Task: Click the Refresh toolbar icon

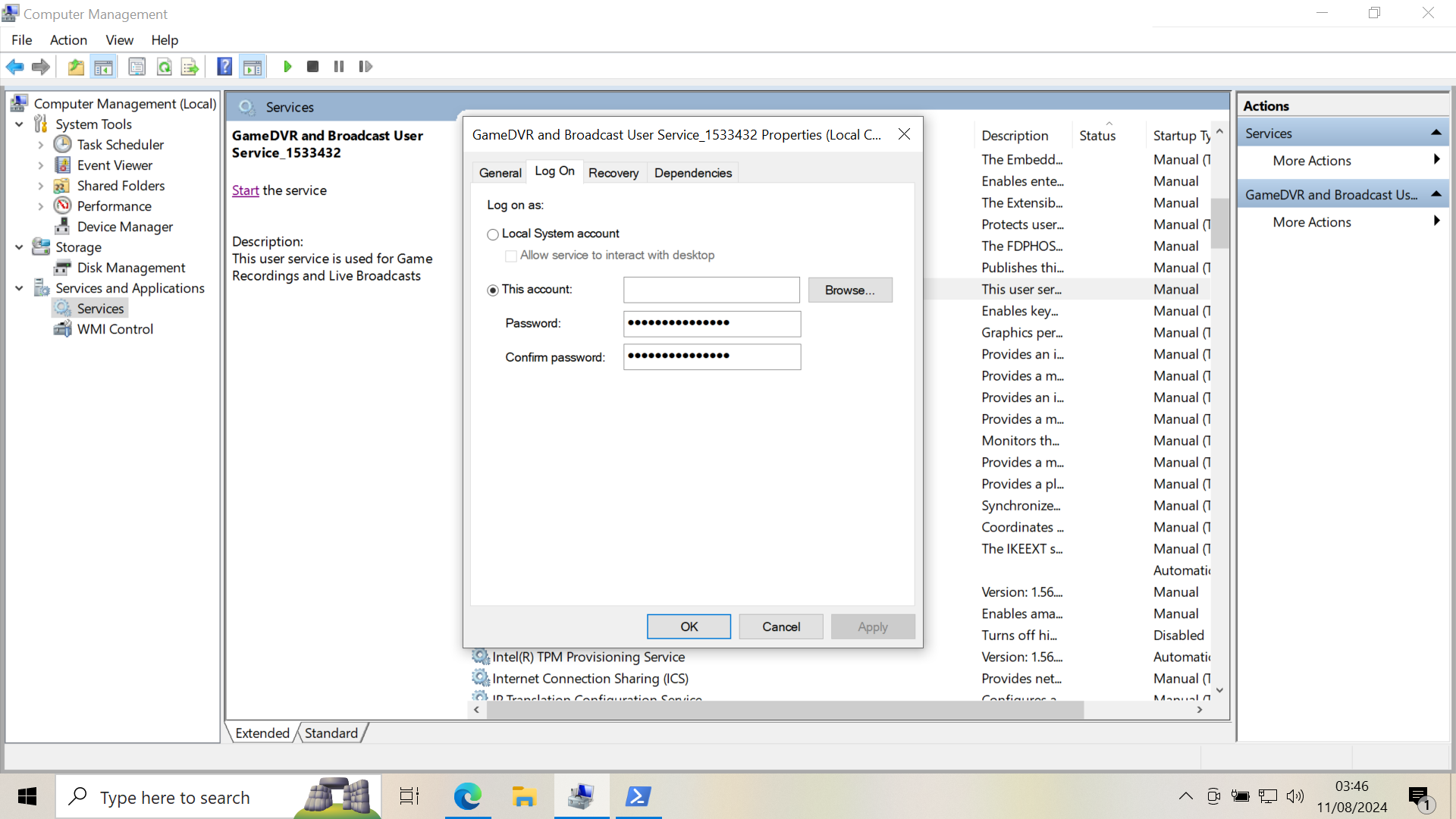Action: tap(164, 67)
